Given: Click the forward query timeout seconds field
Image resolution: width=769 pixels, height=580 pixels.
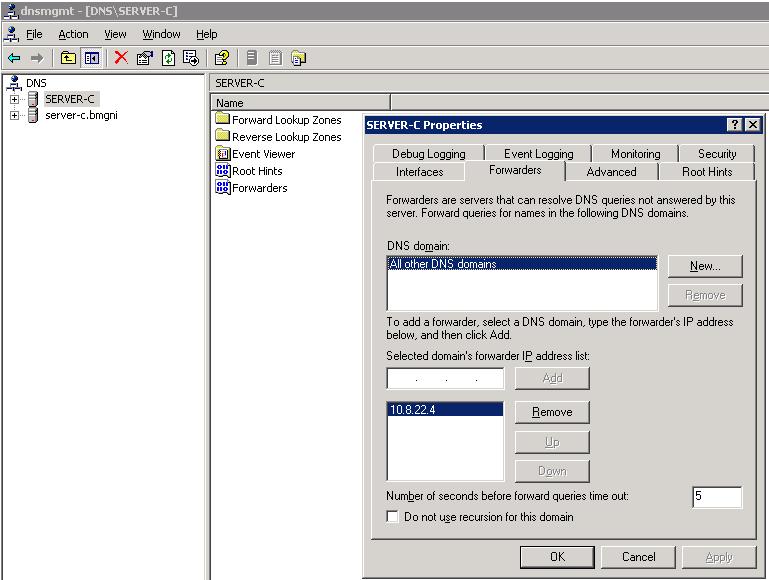Looking at the screenshot, I should click(x=717, y=497).
